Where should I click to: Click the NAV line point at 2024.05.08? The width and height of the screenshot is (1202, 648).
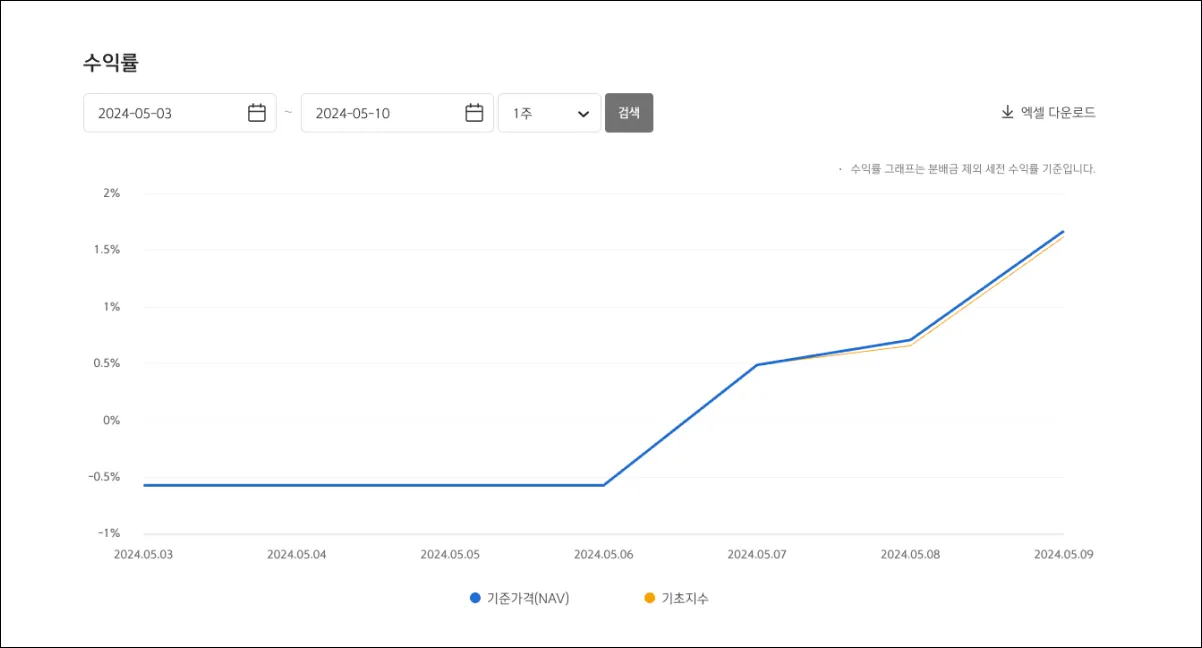point(910,340)
